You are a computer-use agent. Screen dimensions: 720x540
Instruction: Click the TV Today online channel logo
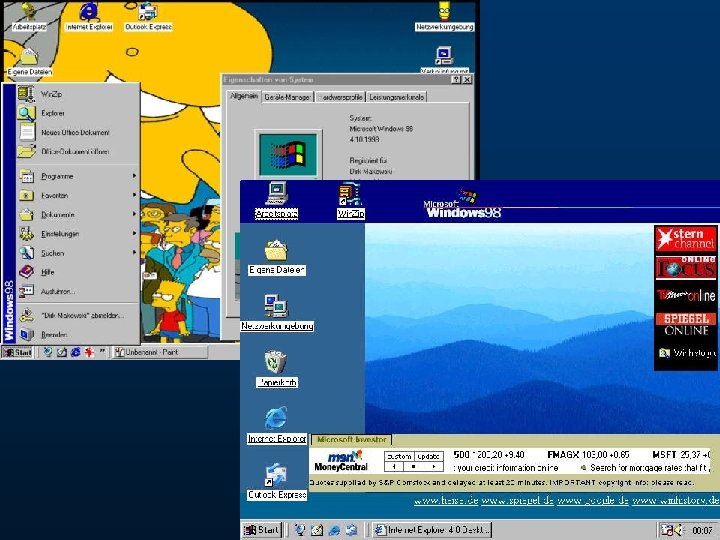[x=685, y=295]
